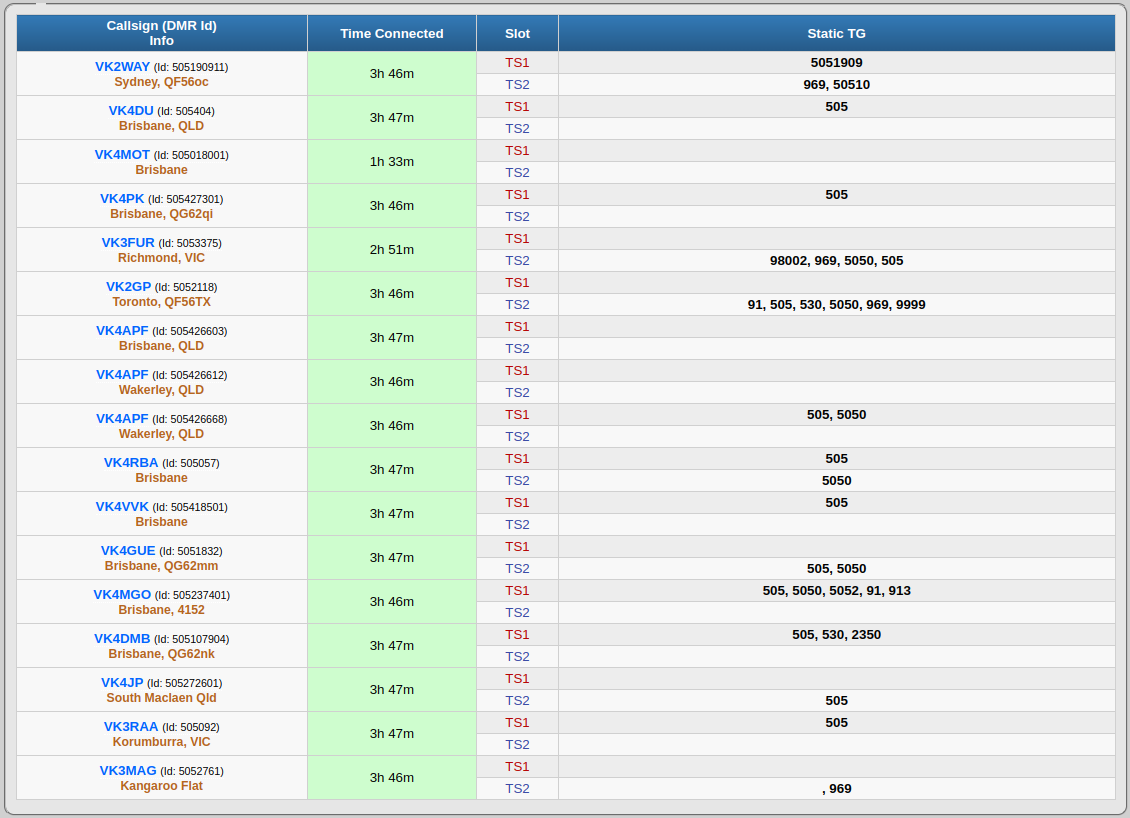Image resolution: width=1130 pixels, height=818 pixels.
Task: Open the VK3MAG callsign link
Action: coord(128,771)
